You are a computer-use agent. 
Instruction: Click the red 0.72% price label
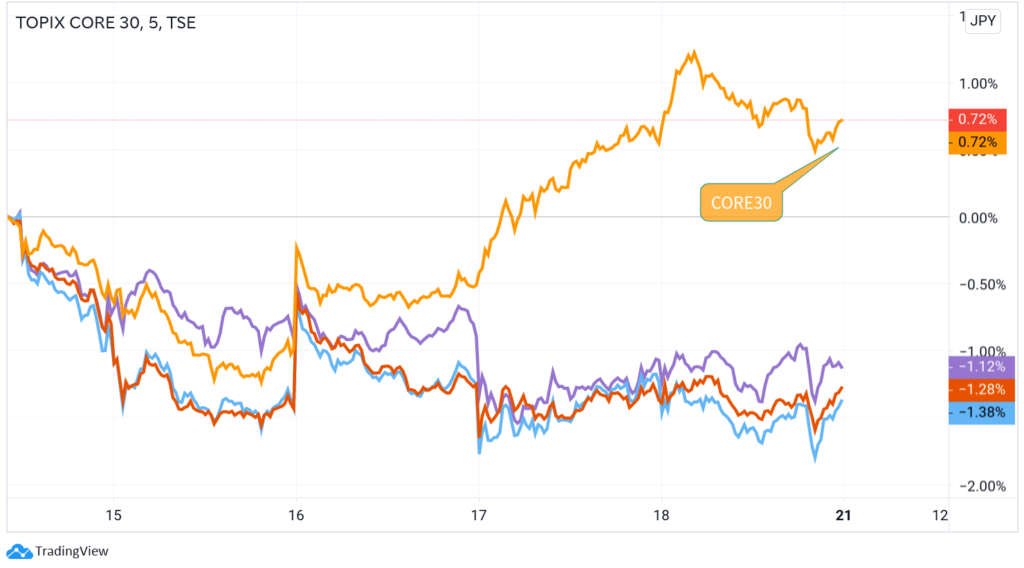tap(976, 119)
